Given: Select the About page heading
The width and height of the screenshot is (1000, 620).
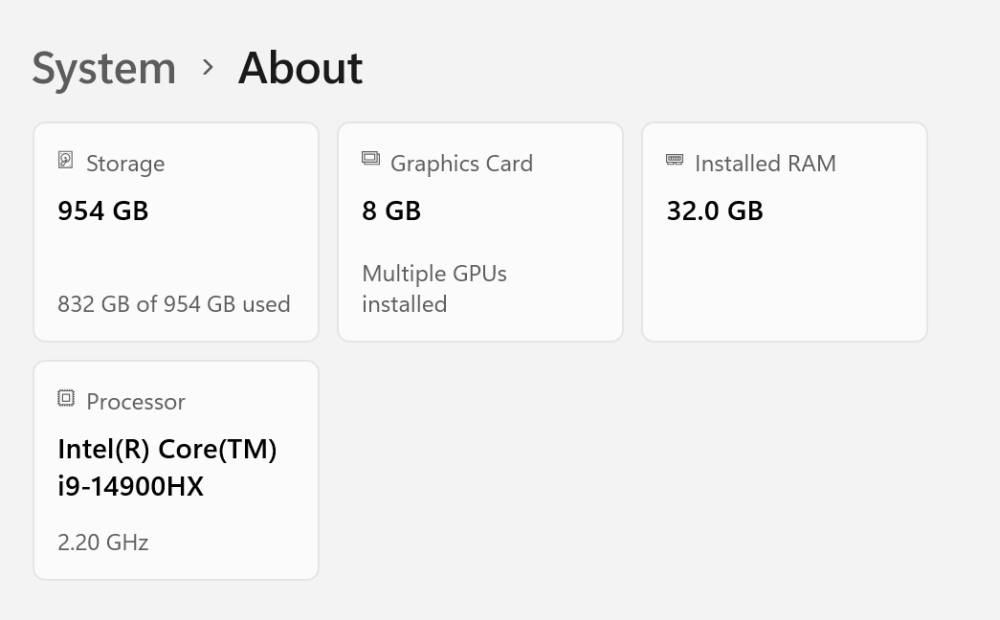Looking at the screenshot, I should 300,68.
